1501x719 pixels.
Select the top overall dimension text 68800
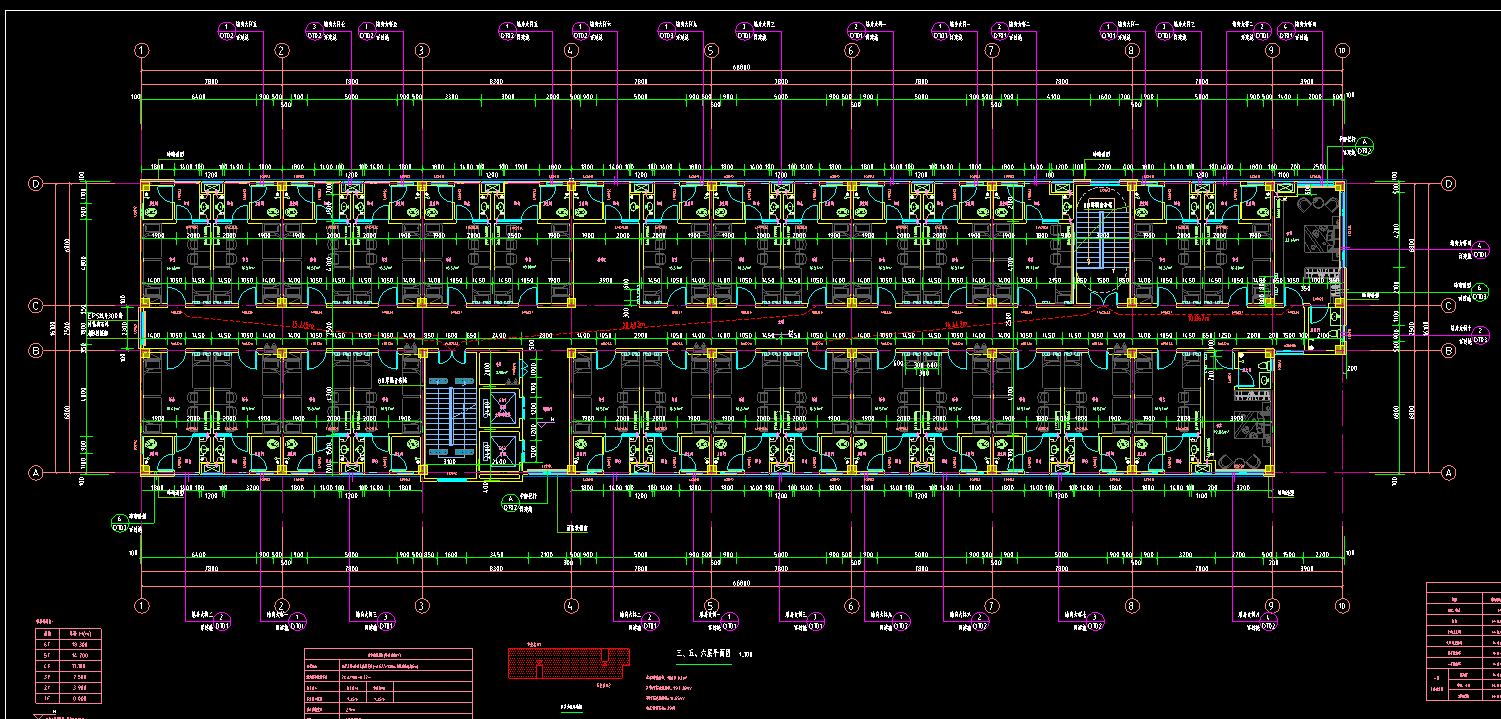pyautogui.click(x=740, y=67)
